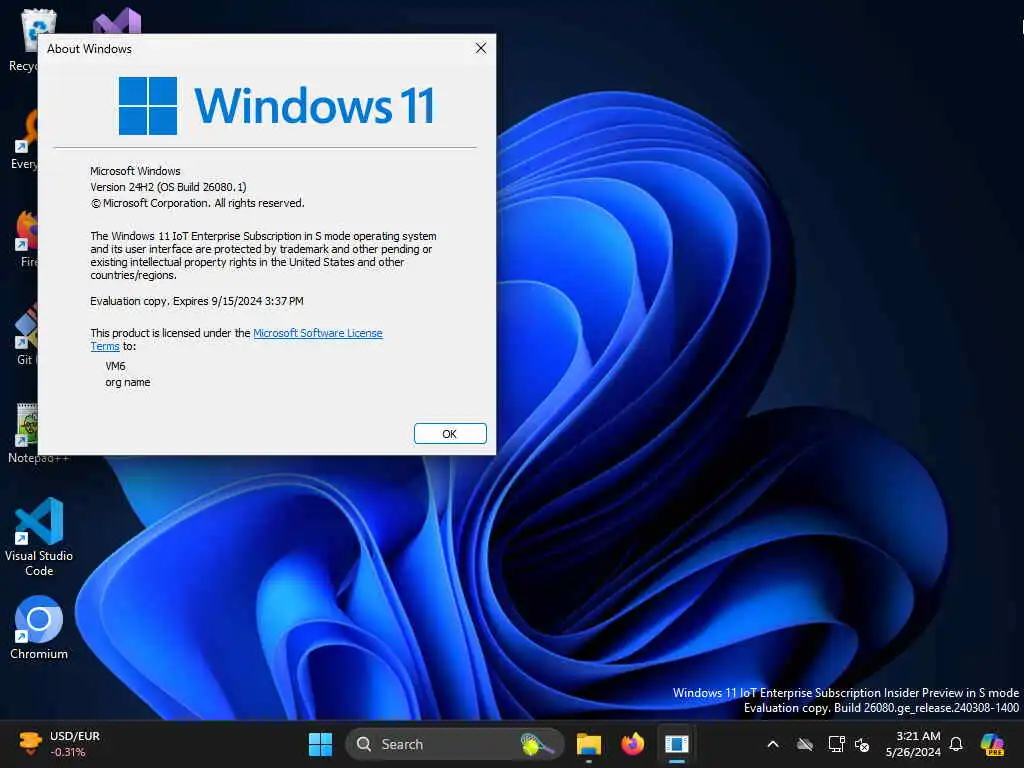Click the Terms link word

[104, 346]
